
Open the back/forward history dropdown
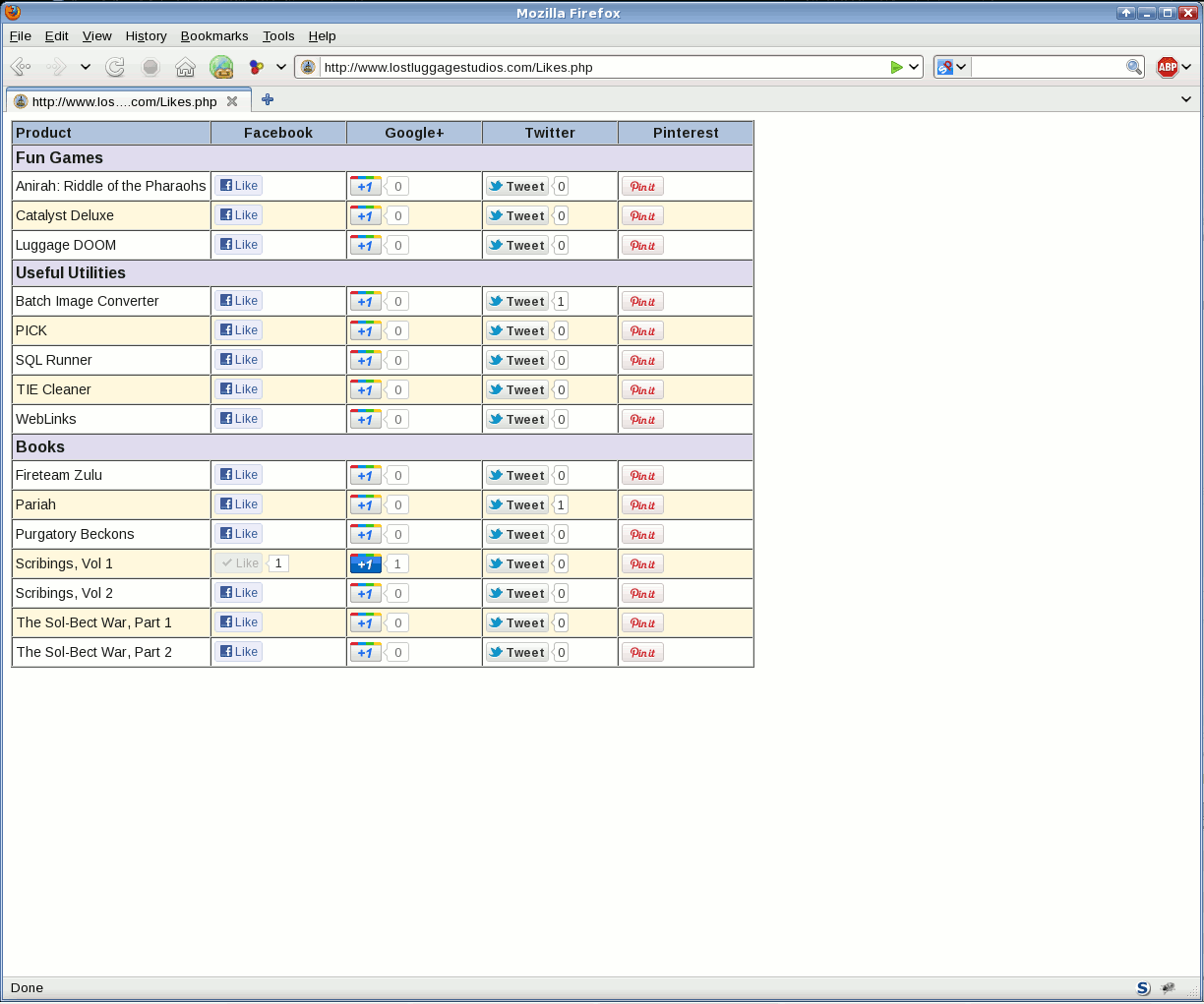point(86,67)
